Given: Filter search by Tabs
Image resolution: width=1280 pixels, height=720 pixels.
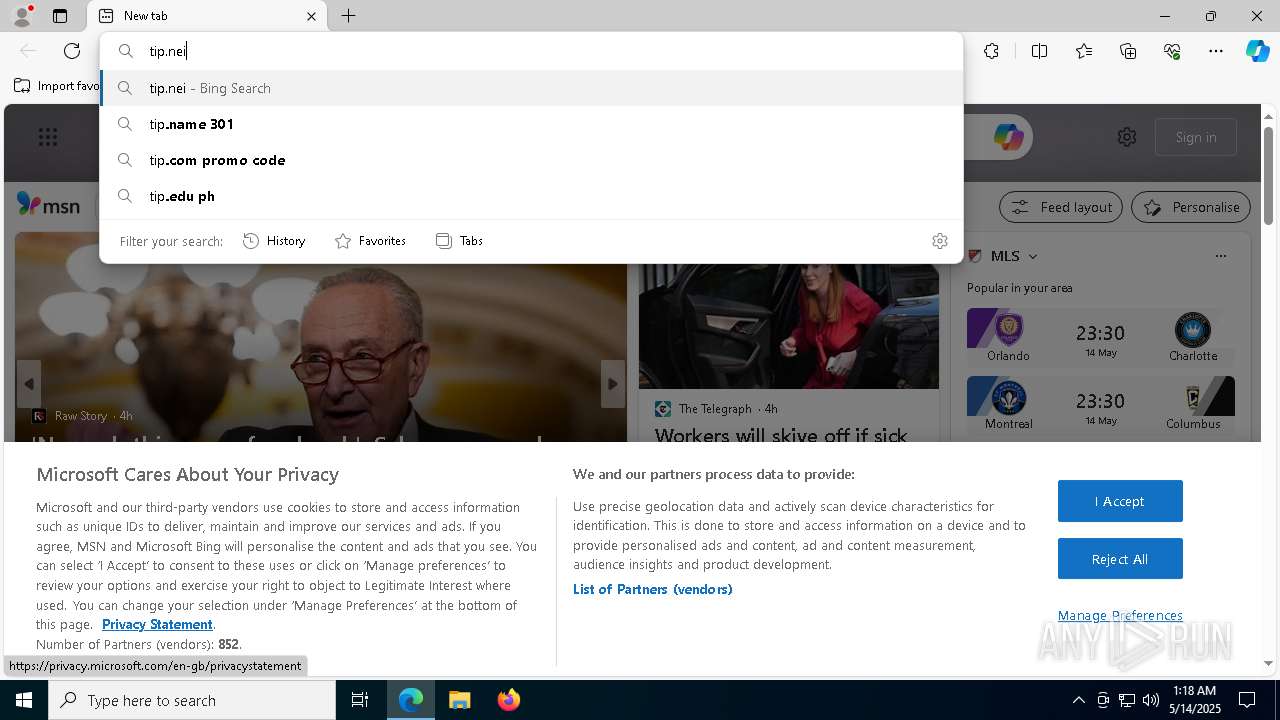Looking at the screenshot, I should click(459, 241).
